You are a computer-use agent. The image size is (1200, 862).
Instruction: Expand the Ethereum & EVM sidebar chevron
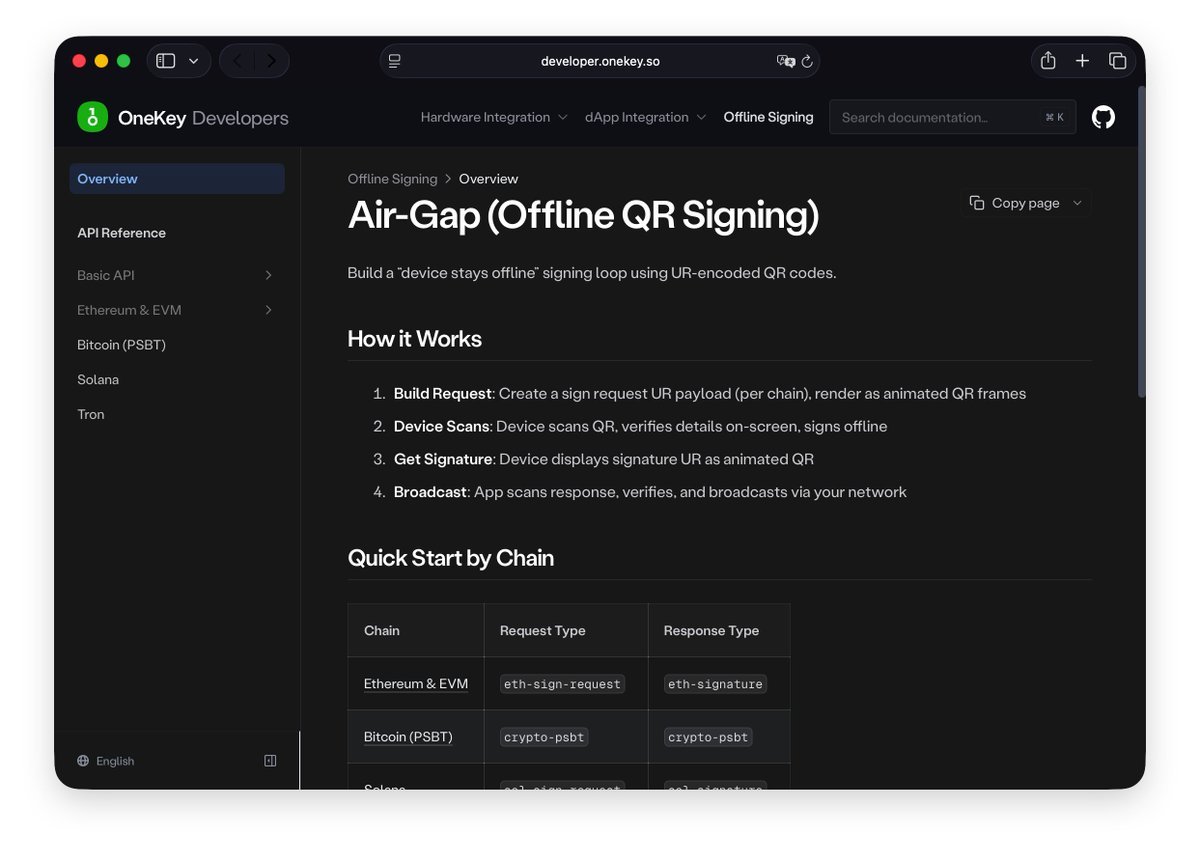click(x=268, y=310)
